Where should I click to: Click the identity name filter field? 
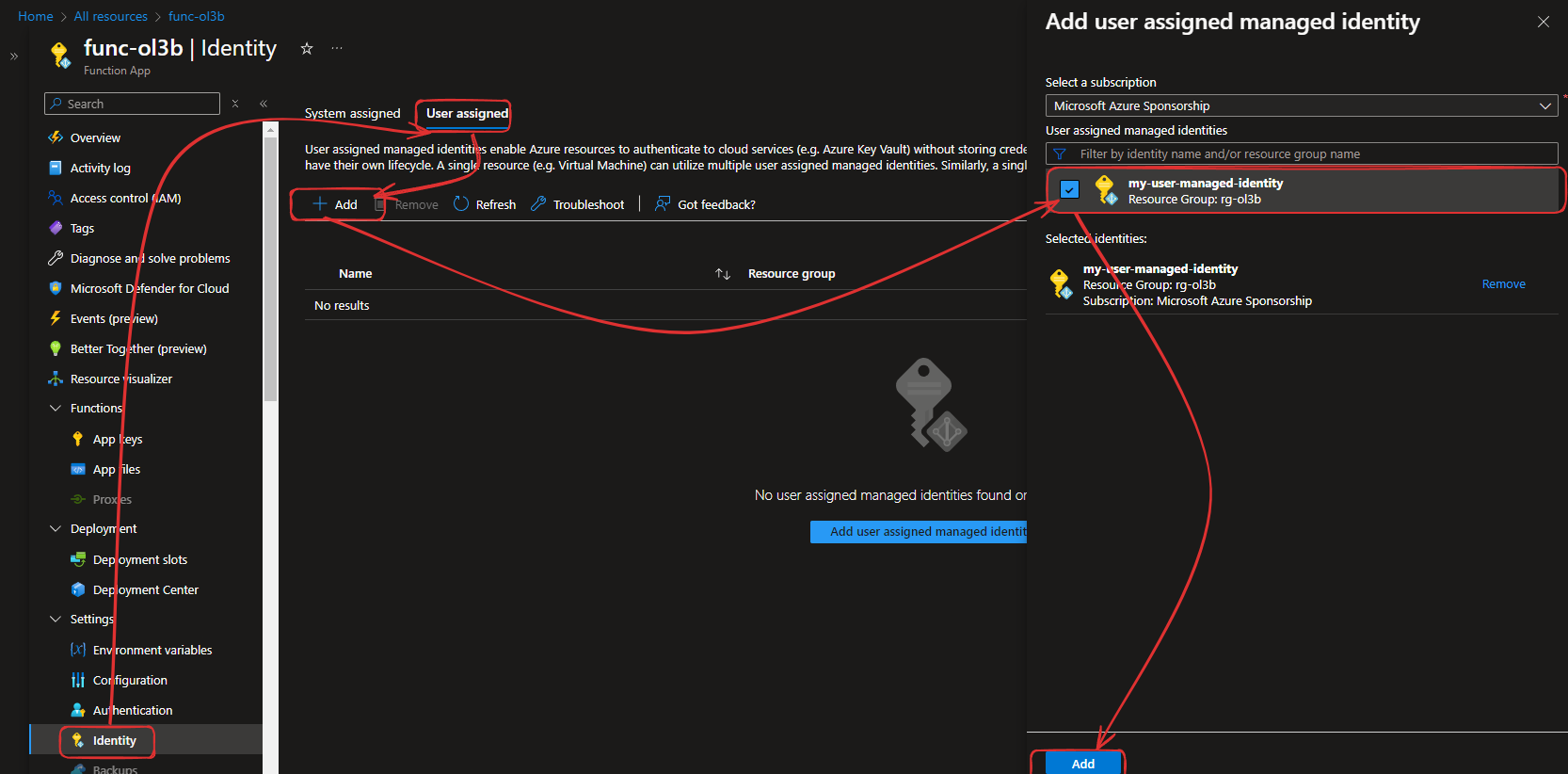tap(1302, 153)
